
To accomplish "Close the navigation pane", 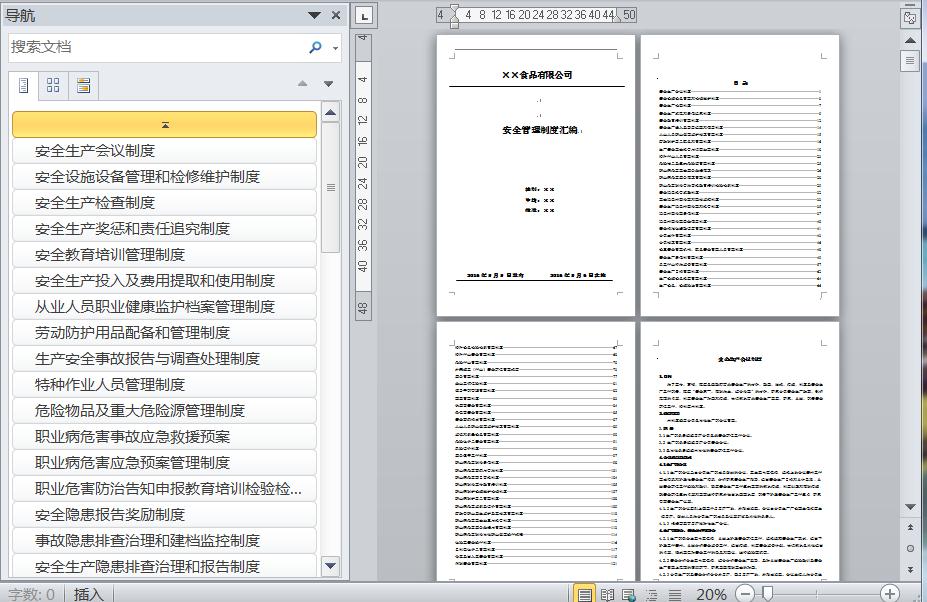I will tap(336, 15).
